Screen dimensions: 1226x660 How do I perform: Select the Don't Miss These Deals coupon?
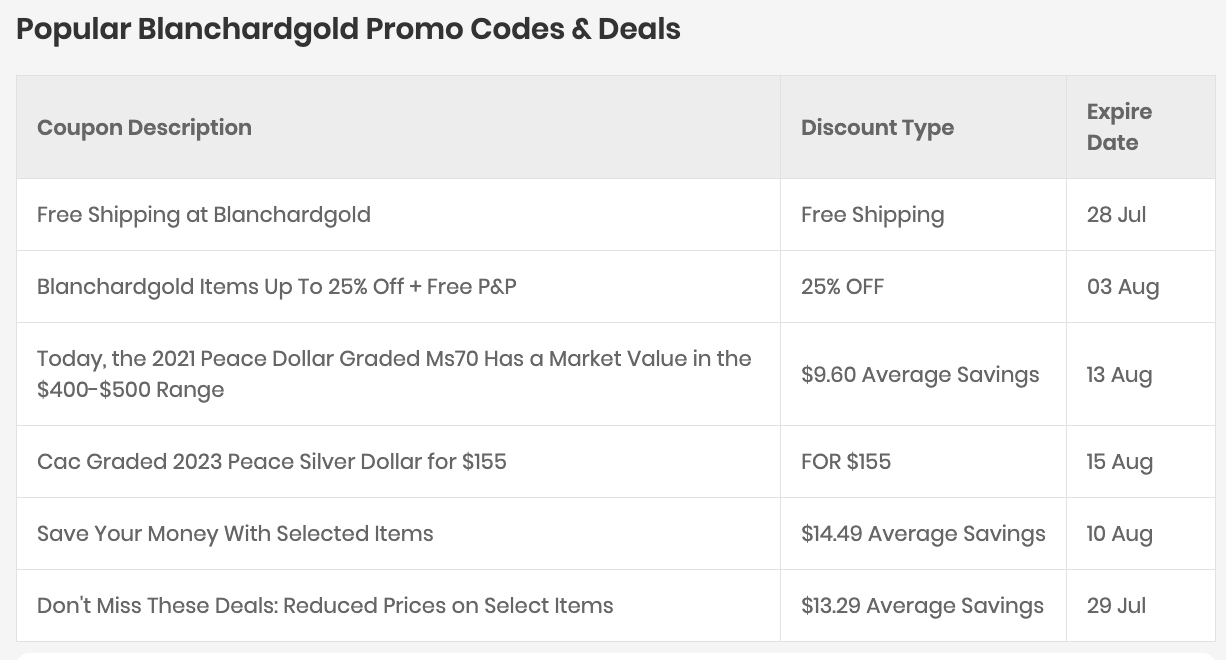[x=325, y=606]
